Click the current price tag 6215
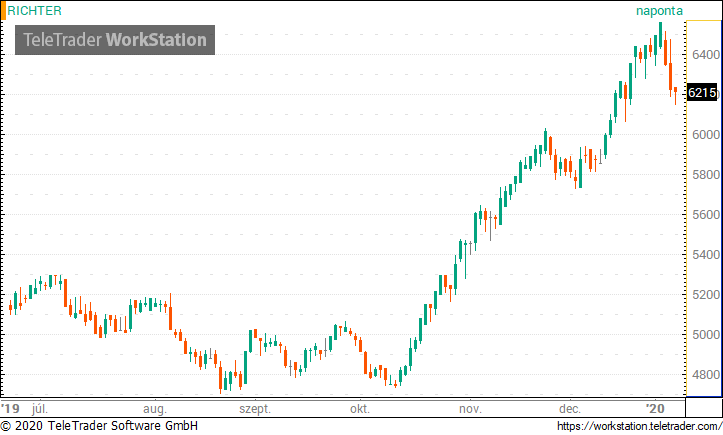 702,93
